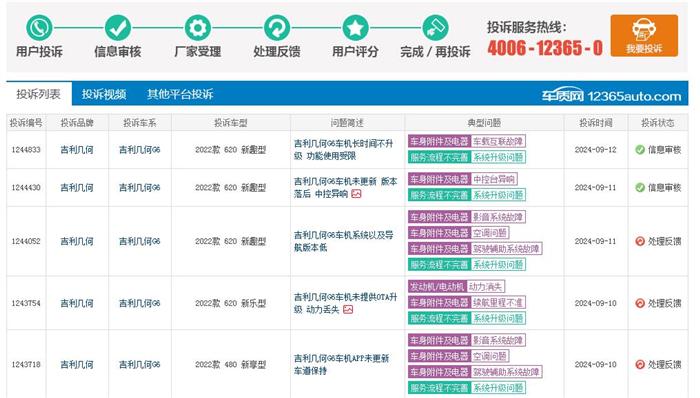700x398 pixels.
Task: Select the 投诉列表 tab
Action: pyautogui.click(x=39, y=94)
